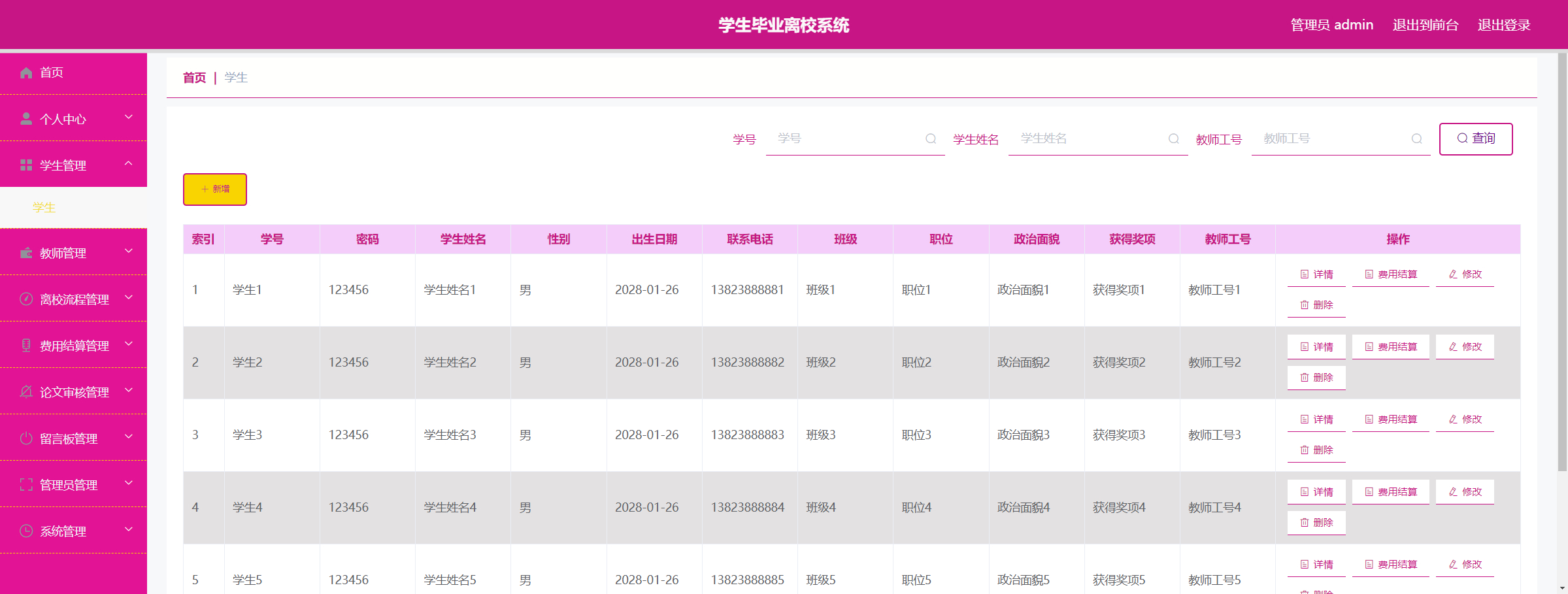This screenshot has height=594, width=1568.
Task: Click 退出登录 in header
Action: [1504, 25]
